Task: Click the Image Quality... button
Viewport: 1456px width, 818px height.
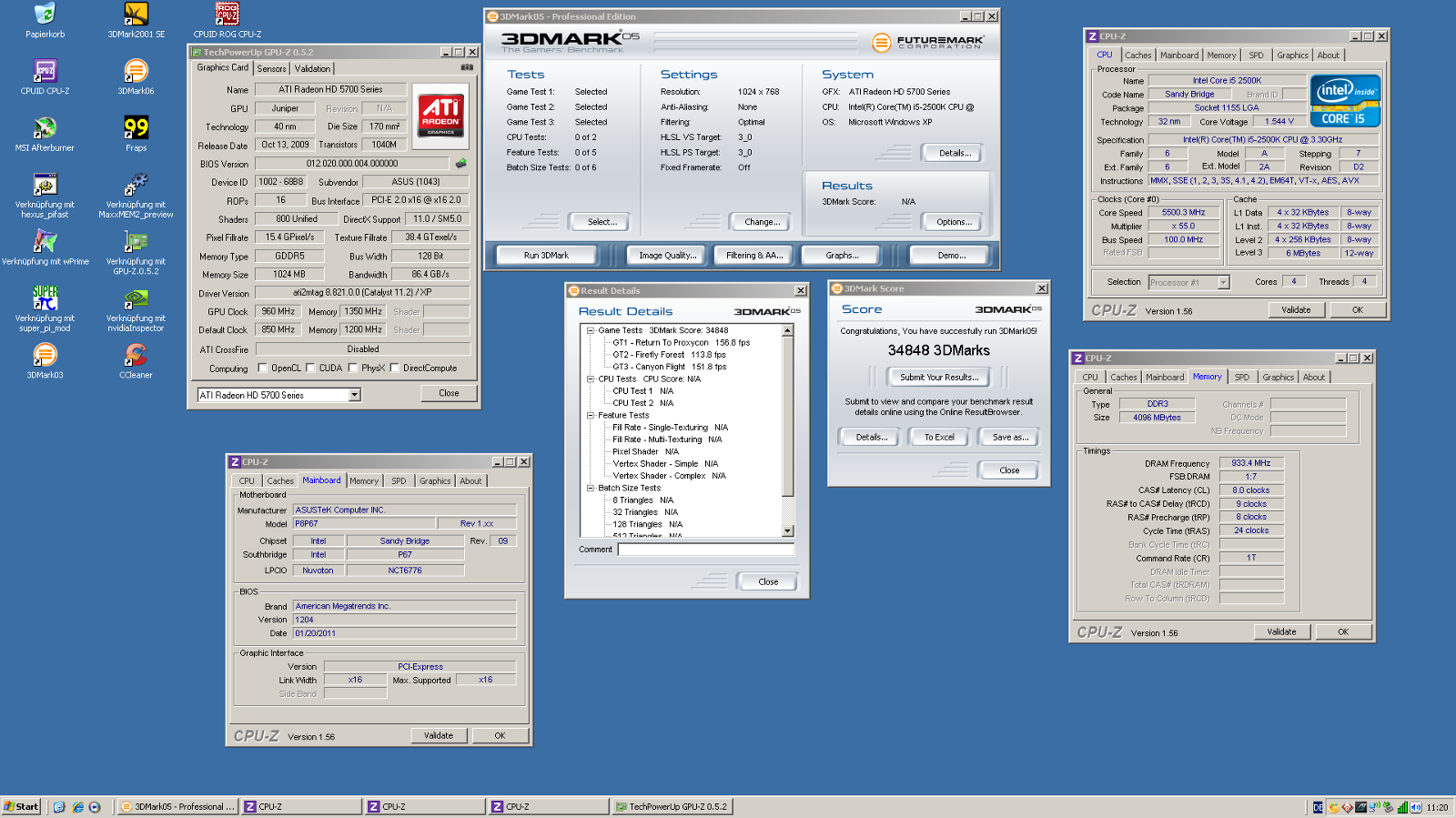Action: click(x=668, y=256)
